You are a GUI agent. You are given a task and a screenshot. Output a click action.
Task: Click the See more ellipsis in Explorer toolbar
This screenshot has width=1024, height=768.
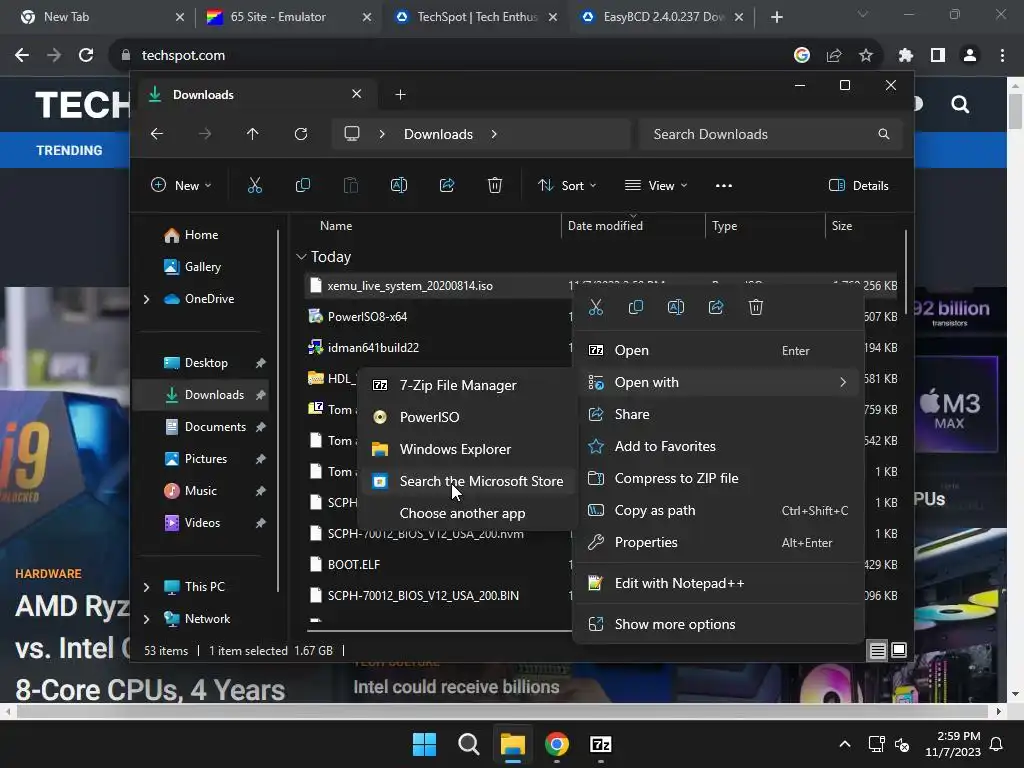click(724, 185)
